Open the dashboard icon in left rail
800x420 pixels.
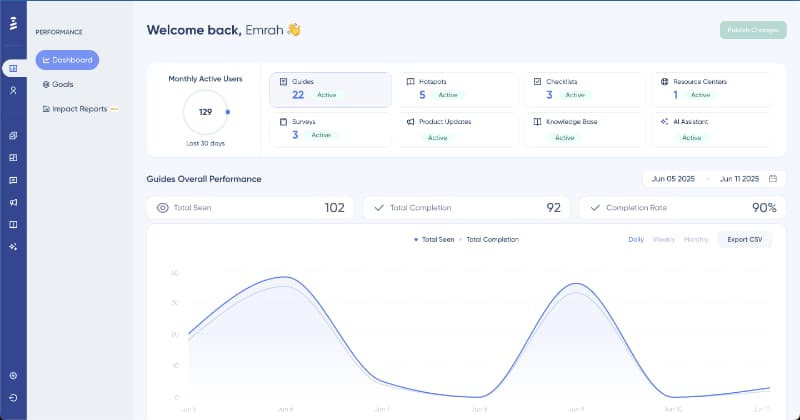click(13, 68)
